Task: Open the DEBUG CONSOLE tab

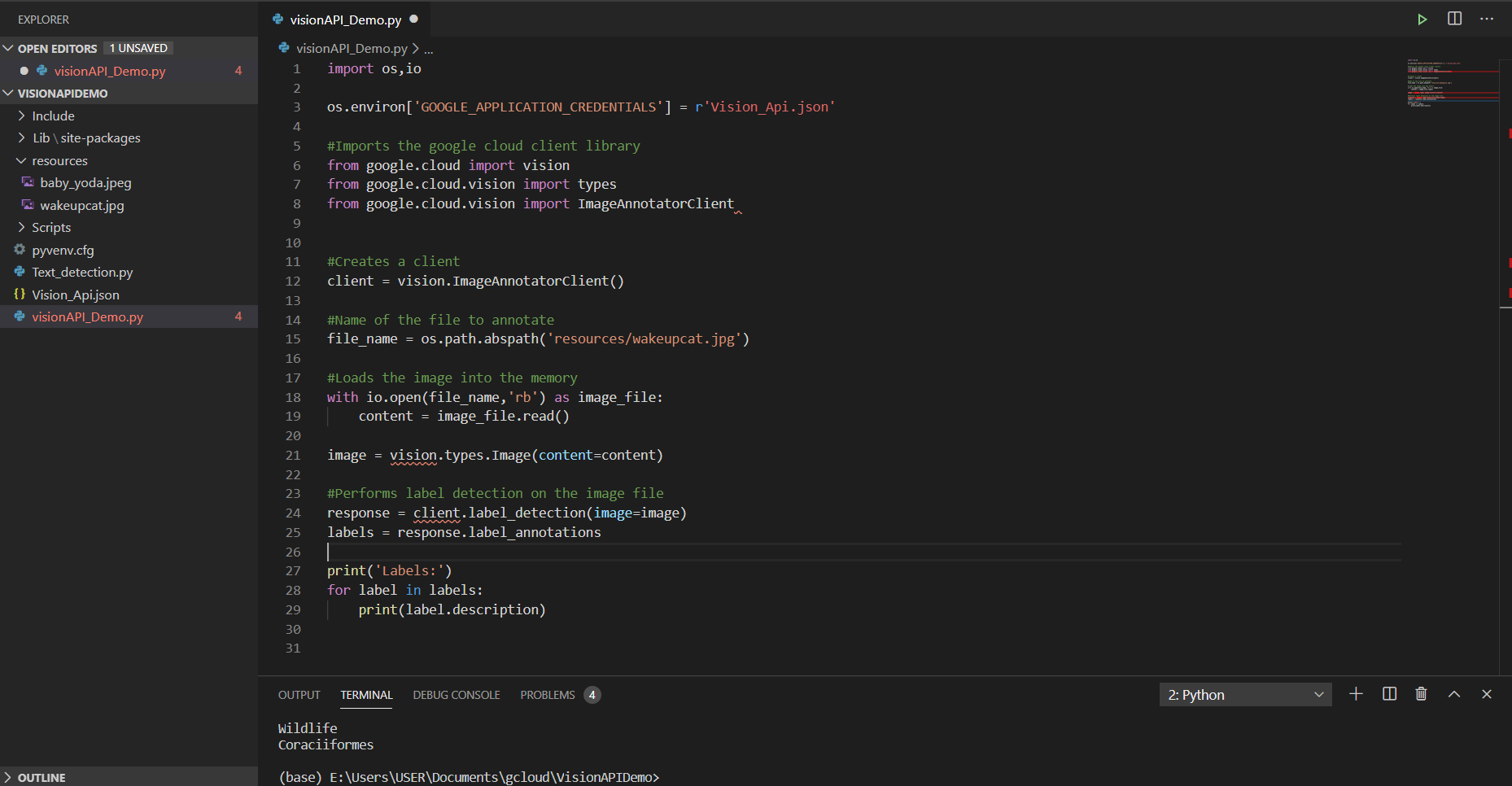Action: [x=457, y=695]
